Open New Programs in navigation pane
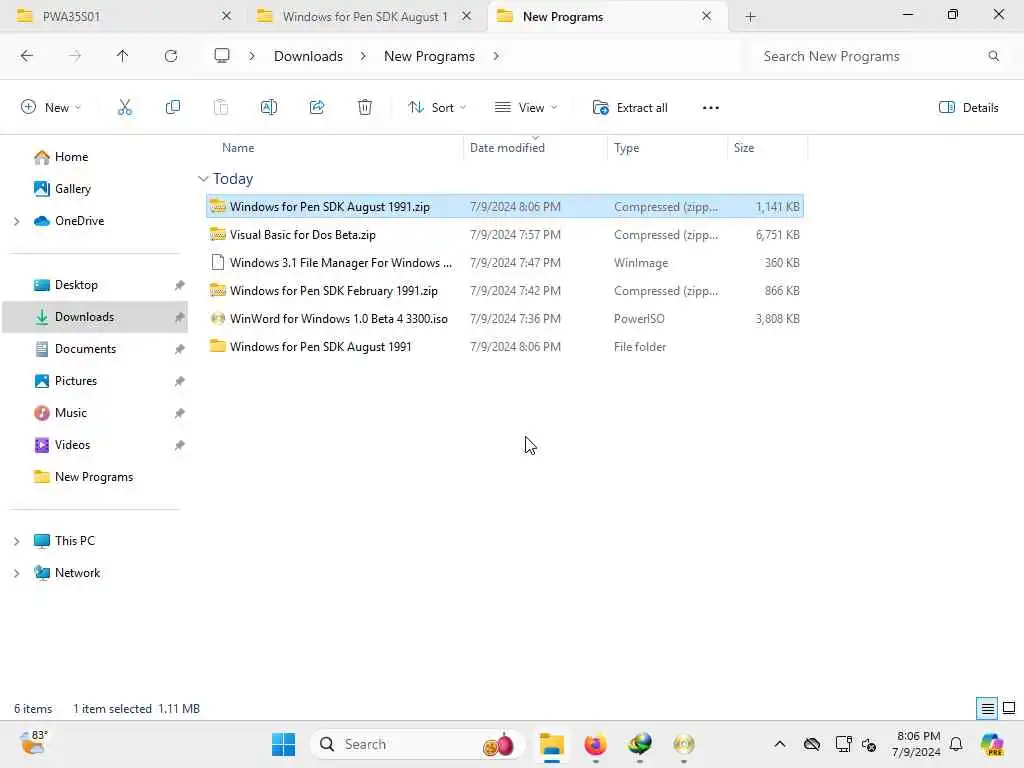Image resolution: width=1024 pixels, height=768 pixels. tap(93, 477)
